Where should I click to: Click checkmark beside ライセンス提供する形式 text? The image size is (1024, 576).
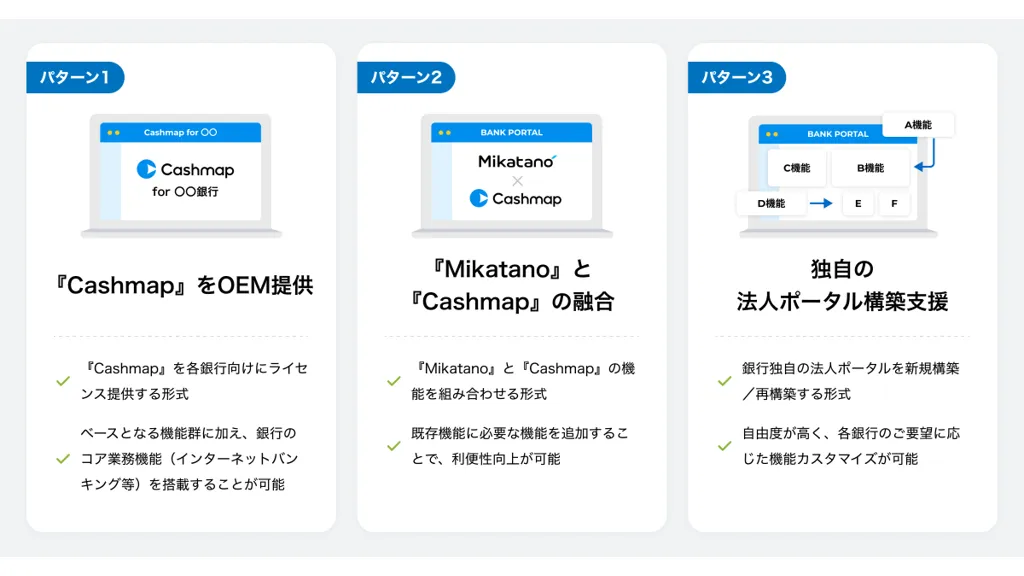coord(63,381)
